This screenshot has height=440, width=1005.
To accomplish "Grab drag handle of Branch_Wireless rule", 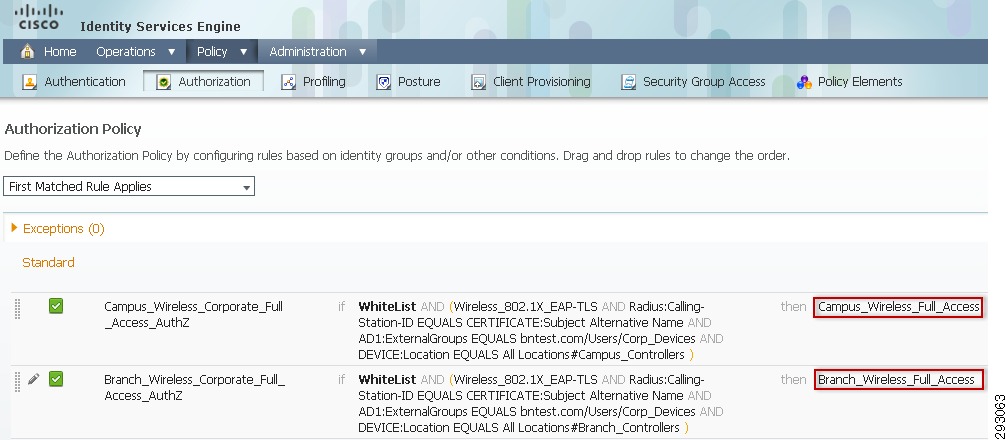I will [x=17, y=382].
